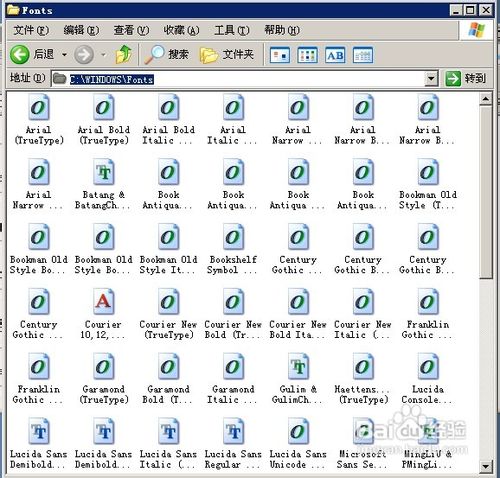Image resolution: width=500 pixels, height=478 pixels.
Task: Switch to large icons view button
Action: pyautogui.click(x=280, y=55)
